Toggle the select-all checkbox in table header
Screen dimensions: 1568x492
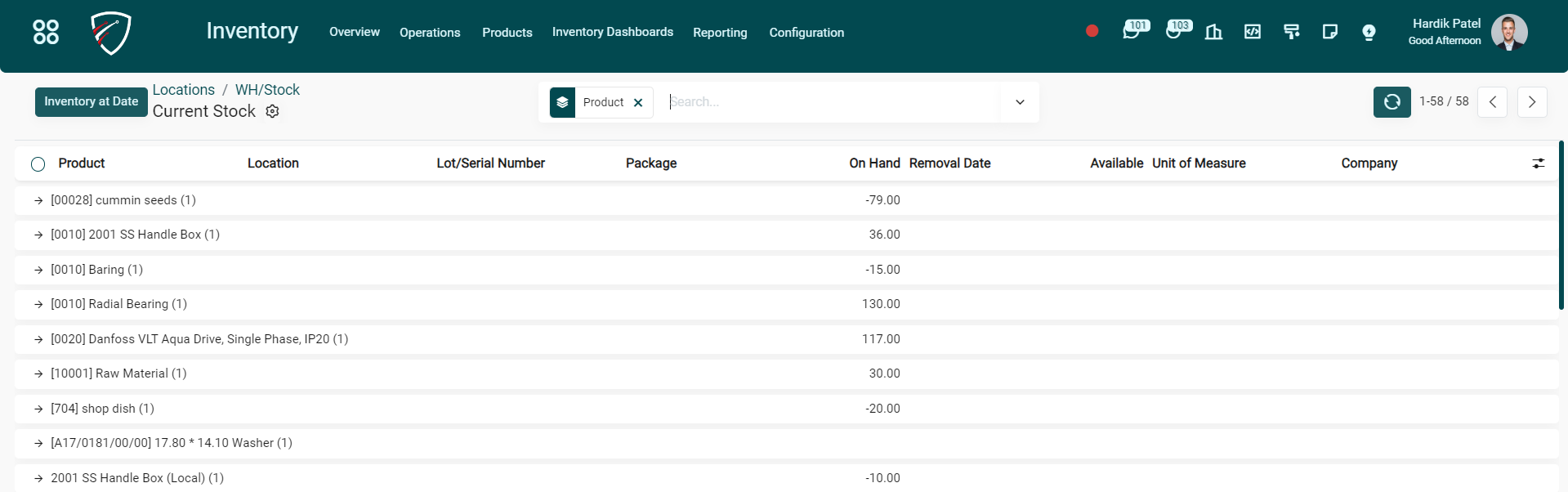point(38,164)
